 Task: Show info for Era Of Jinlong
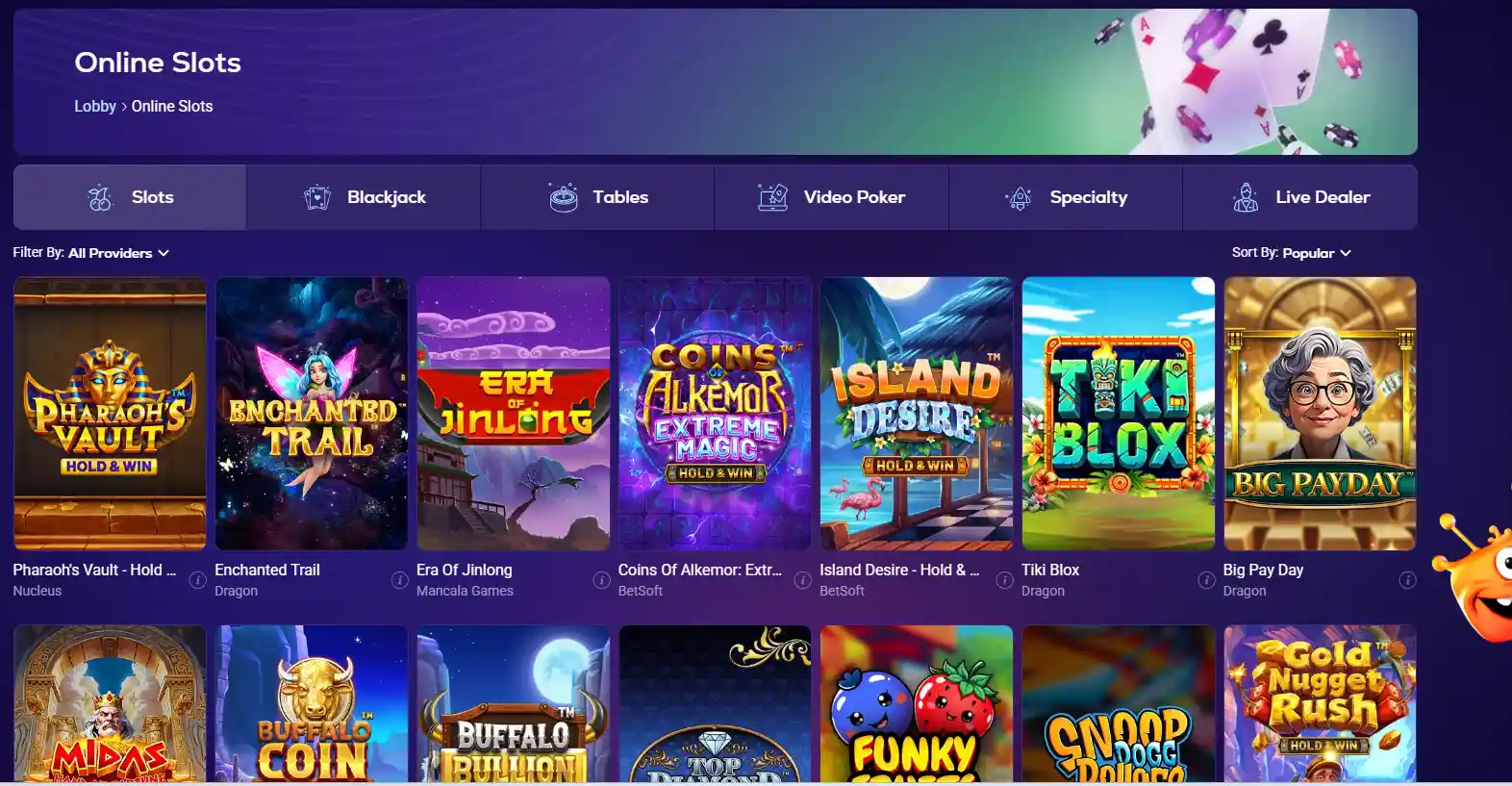point(601,580)
